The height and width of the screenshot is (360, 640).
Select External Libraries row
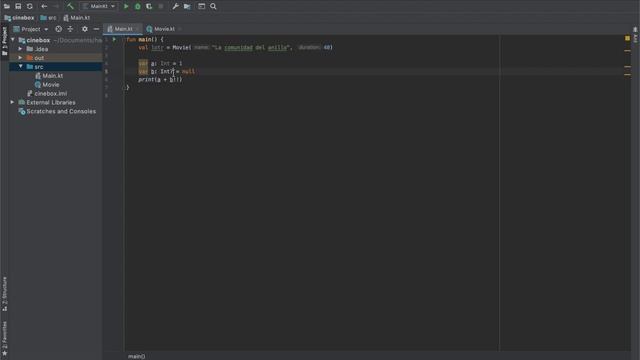[x=47, y=102]
